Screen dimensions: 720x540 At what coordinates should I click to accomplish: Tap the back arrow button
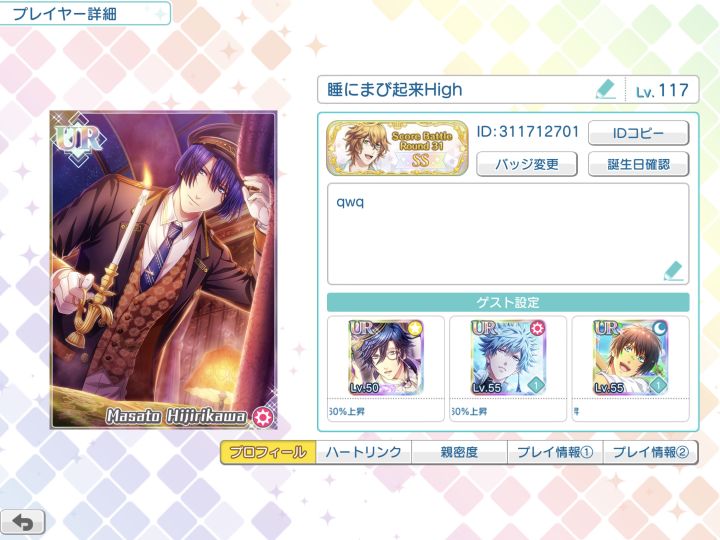pos(22,523)
